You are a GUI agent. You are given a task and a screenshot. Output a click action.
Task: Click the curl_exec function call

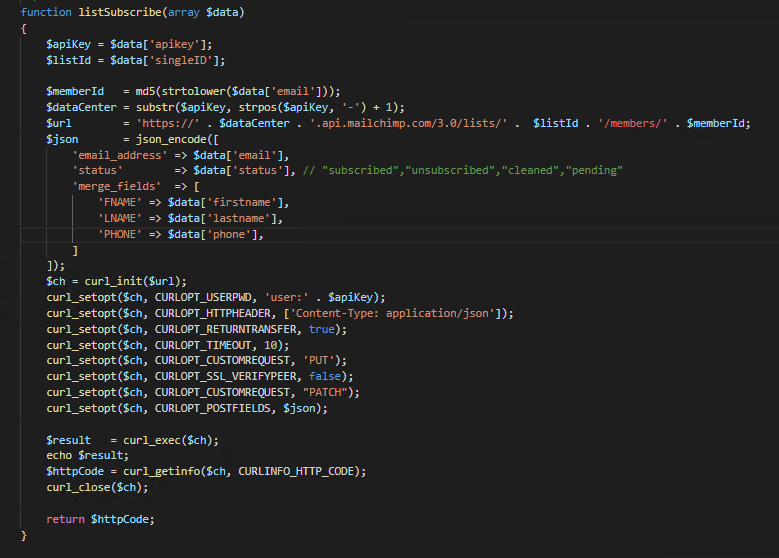[x=152, y=441]
